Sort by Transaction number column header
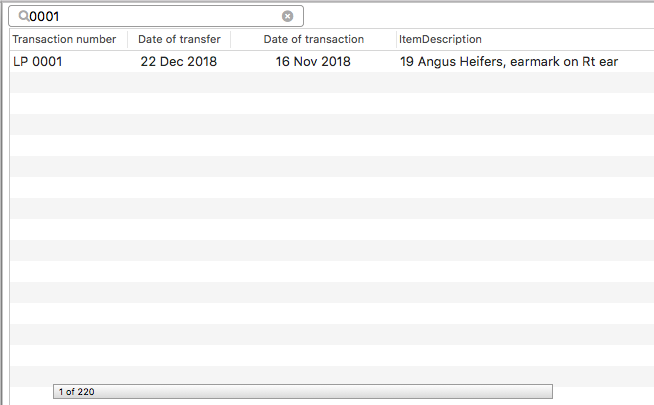 coord(64,39)
